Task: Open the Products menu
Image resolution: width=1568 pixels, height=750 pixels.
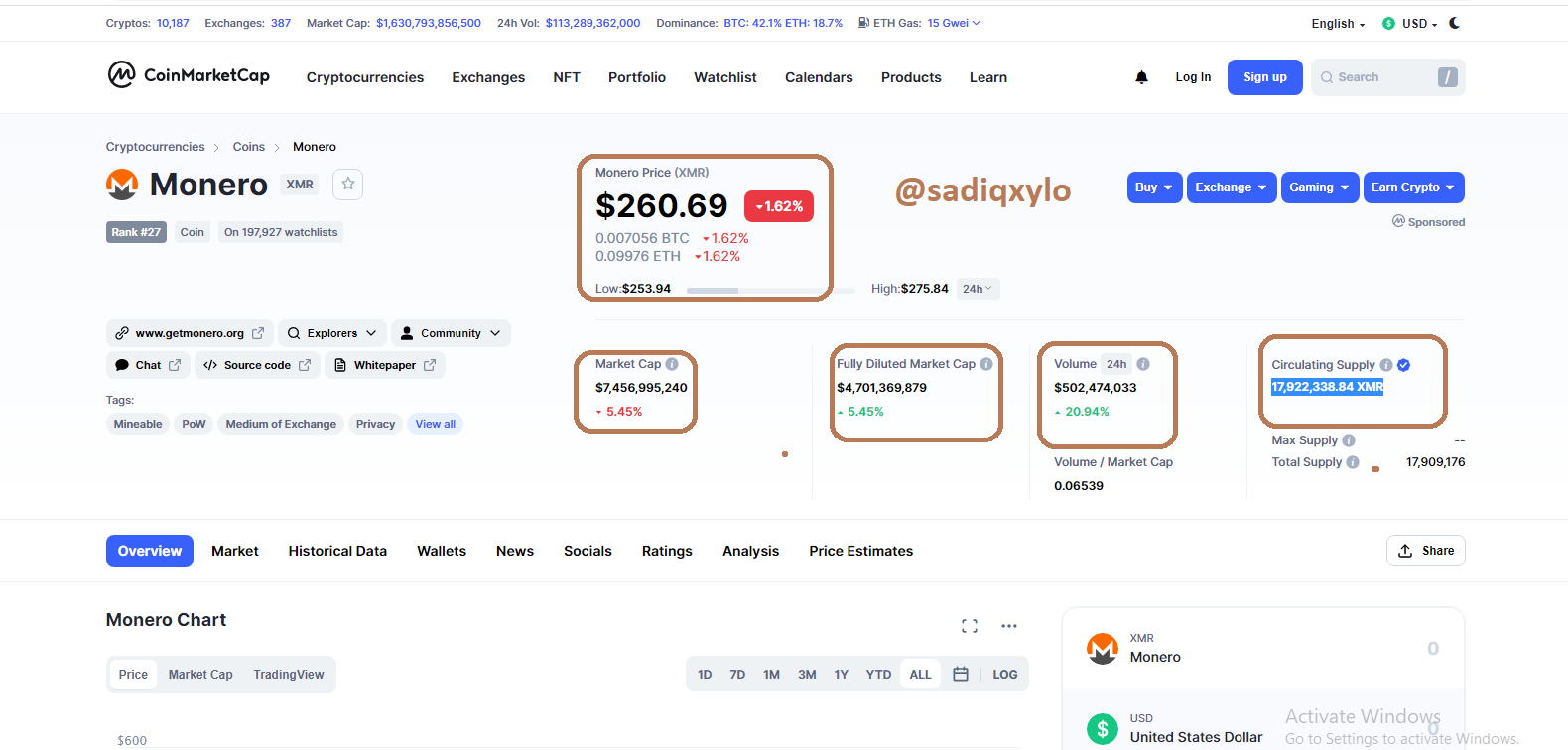Action: point(911,77)
